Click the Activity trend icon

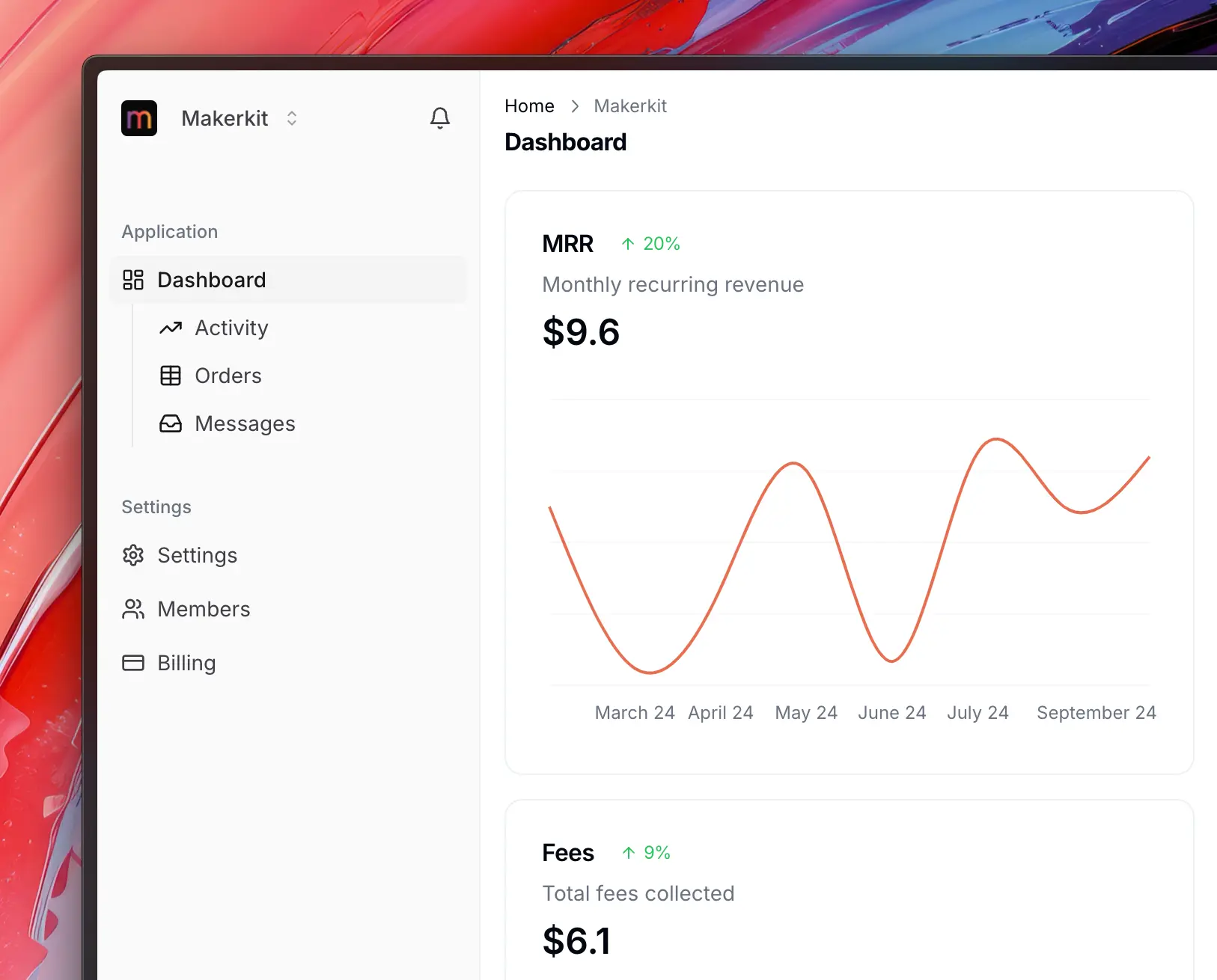171,328
